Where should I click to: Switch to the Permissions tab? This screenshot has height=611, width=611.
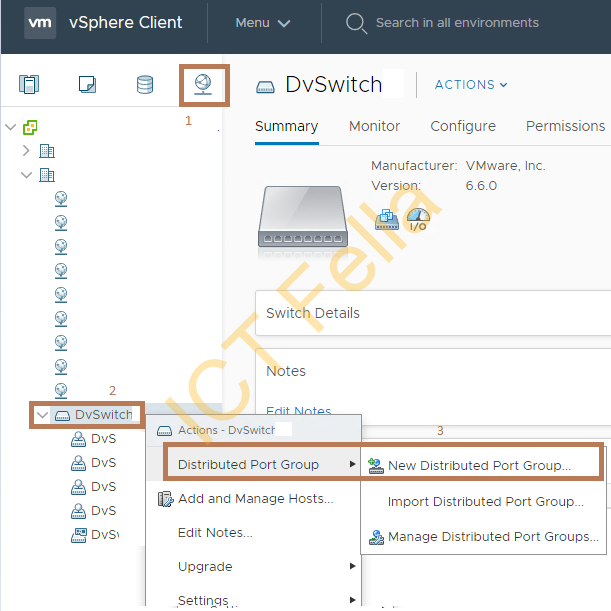pos(565,126)
